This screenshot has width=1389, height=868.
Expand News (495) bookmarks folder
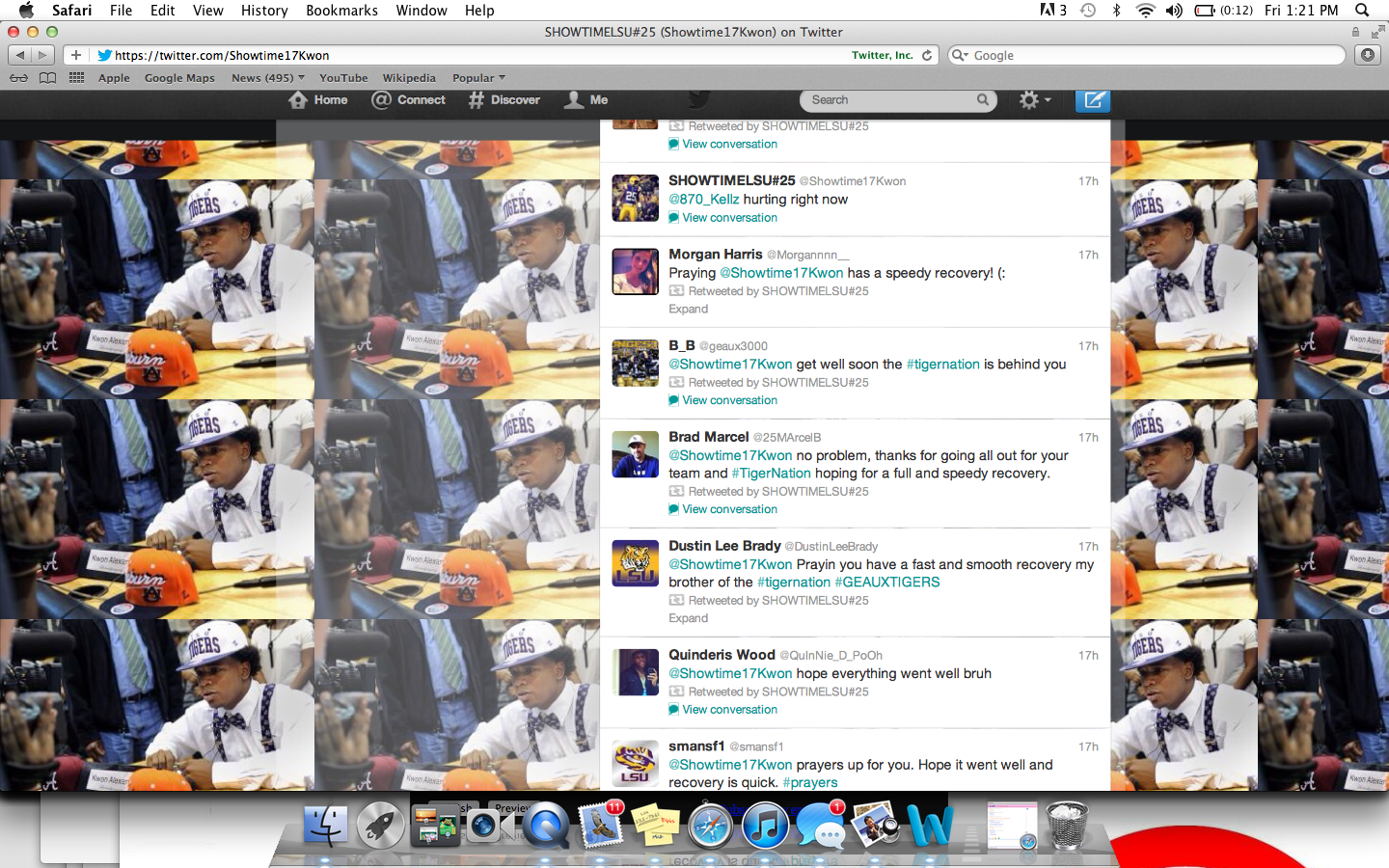coord(268,78)
